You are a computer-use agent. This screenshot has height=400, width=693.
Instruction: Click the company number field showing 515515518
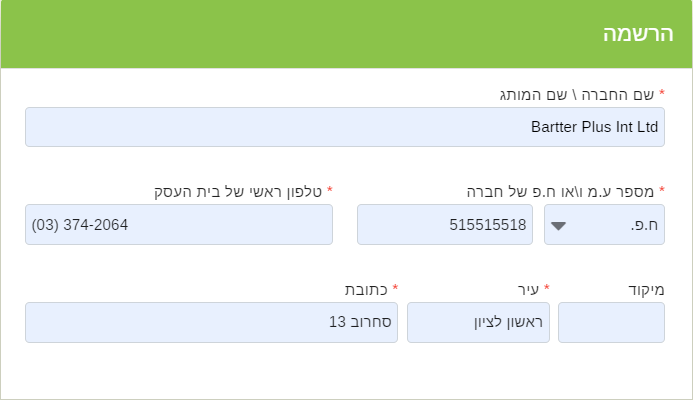[444, 225]
